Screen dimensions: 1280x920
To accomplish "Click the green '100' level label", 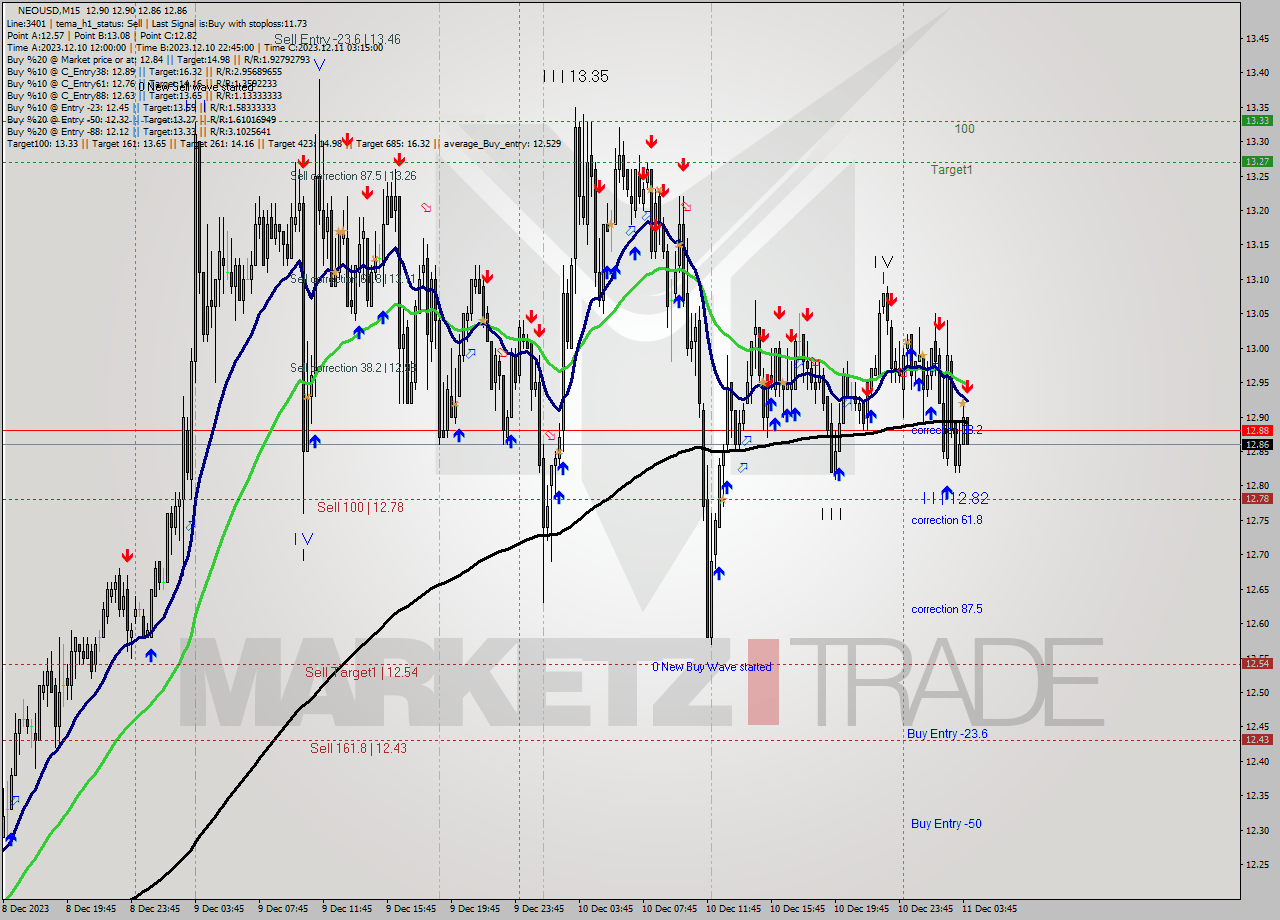I will click(964, 129).
